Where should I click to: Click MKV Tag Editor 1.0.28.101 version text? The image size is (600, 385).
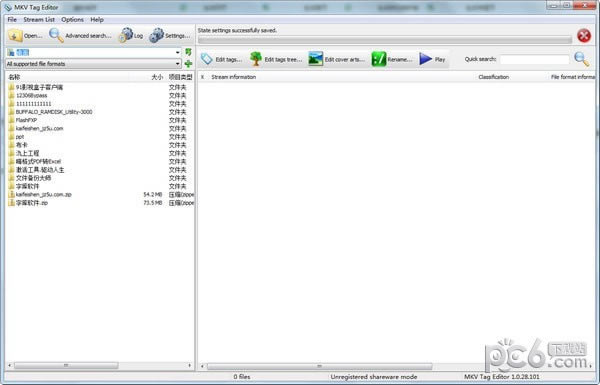point(502,377)
